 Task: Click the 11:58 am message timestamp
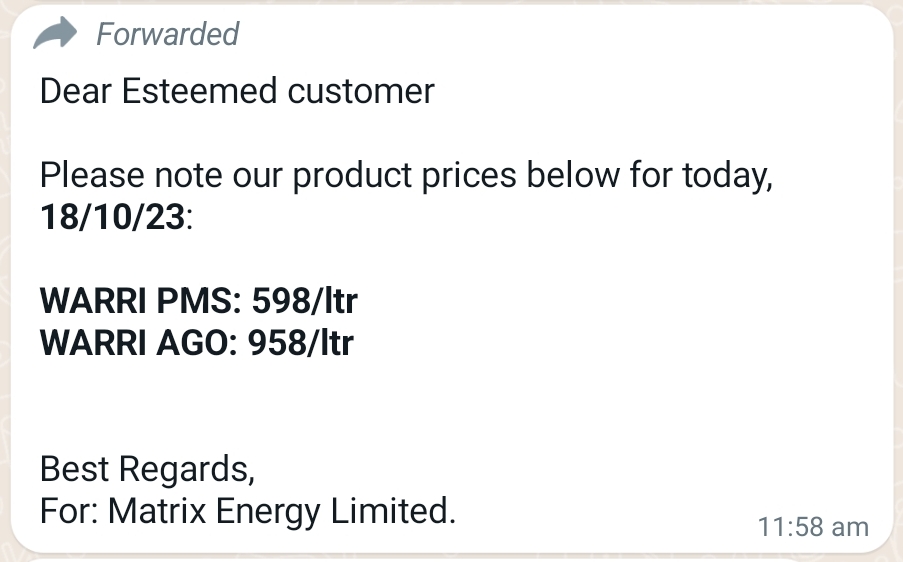click(x=813, y=527)
